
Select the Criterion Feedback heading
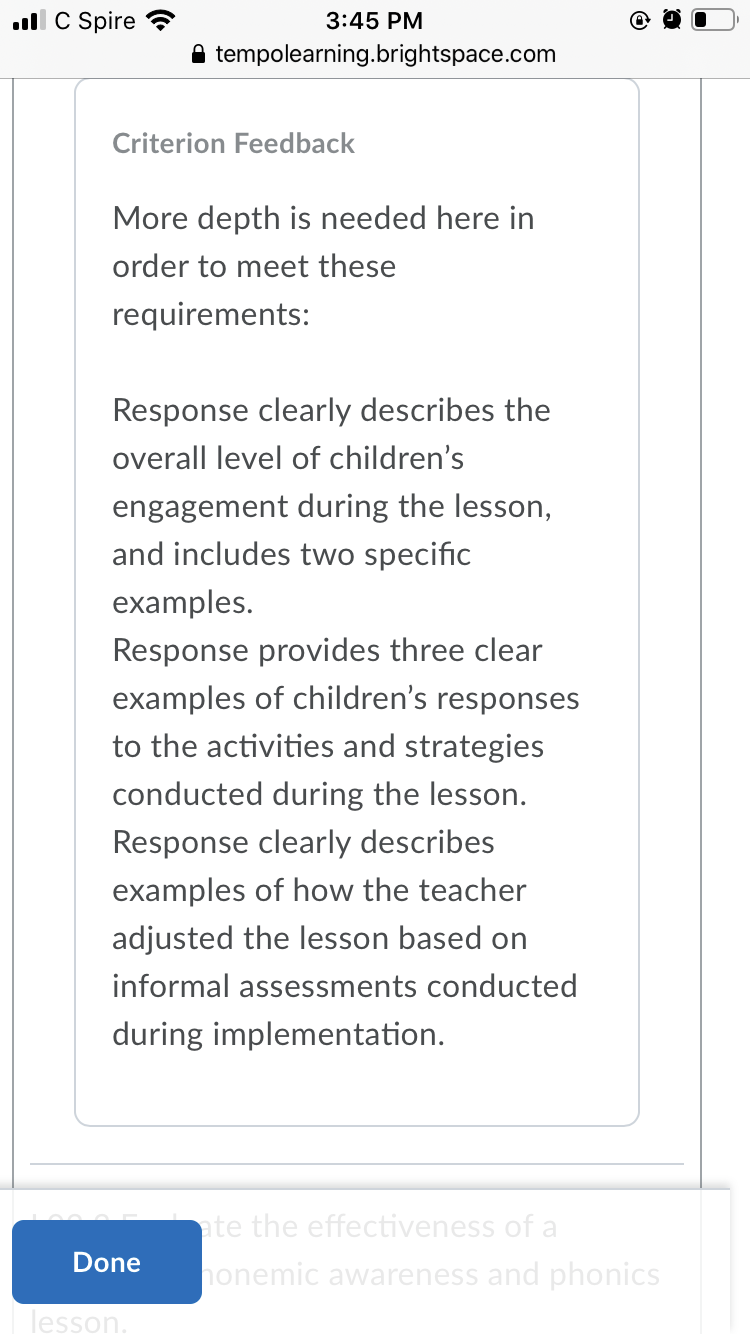(233, 143)
